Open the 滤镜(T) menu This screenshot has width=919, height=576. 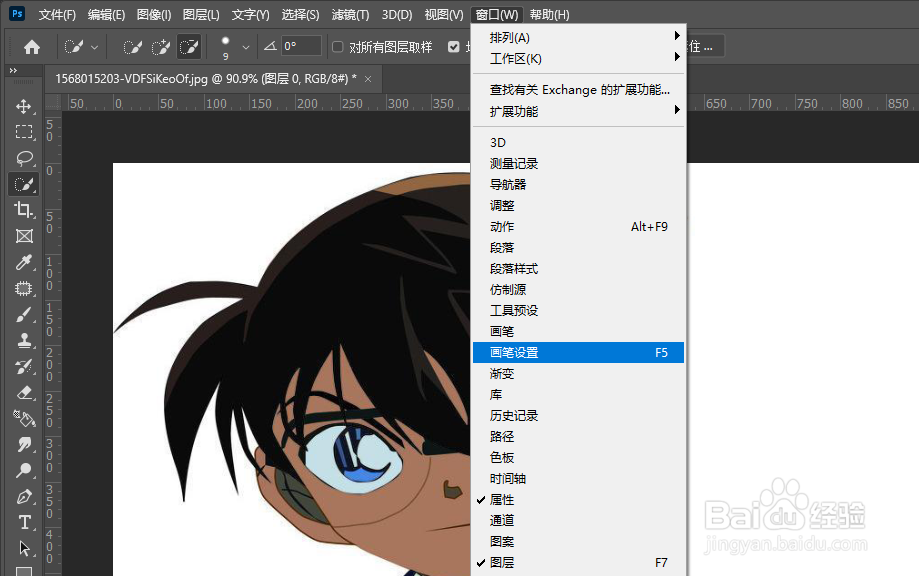[x=350, y=15]
